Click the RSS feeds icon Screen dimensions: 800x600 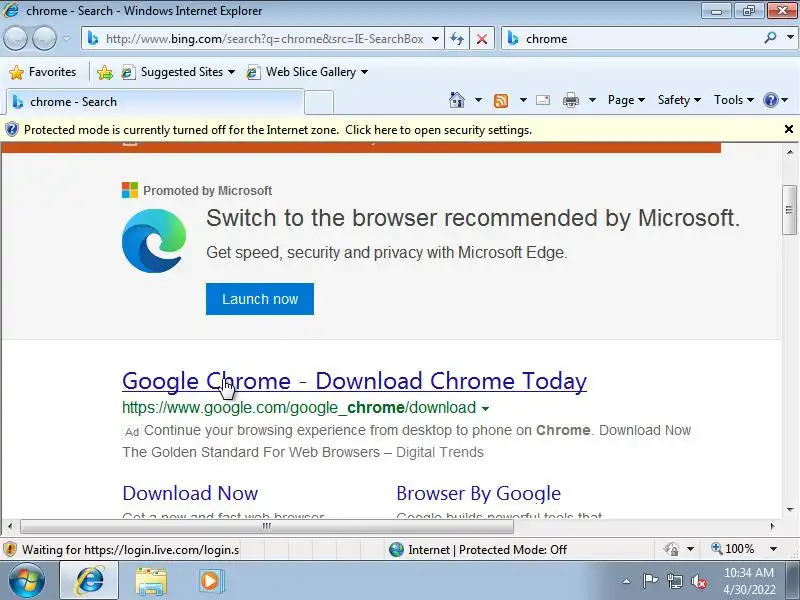pos(501,100)
